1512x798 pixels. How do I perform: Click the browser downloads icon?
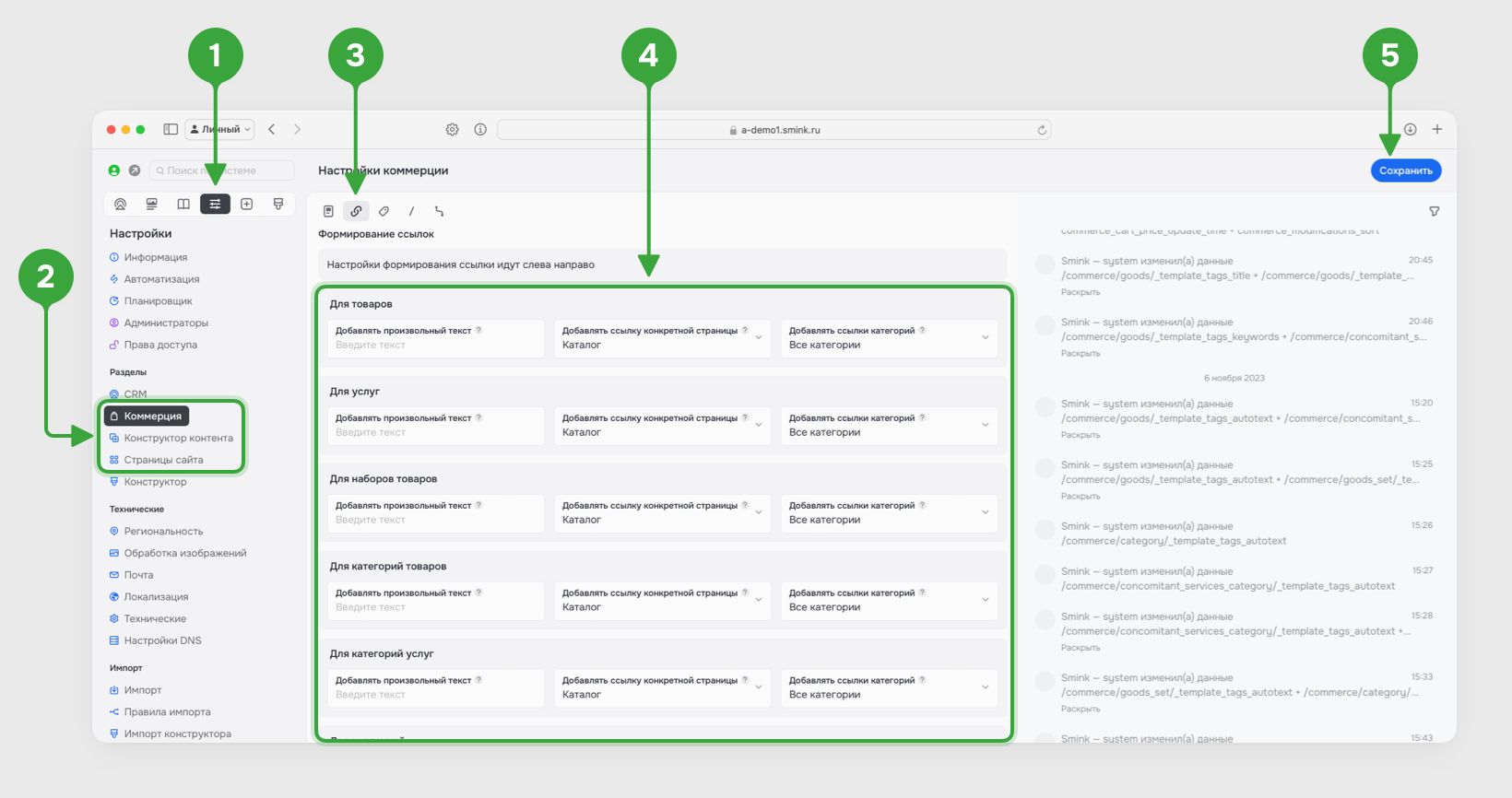[1410, 129]
